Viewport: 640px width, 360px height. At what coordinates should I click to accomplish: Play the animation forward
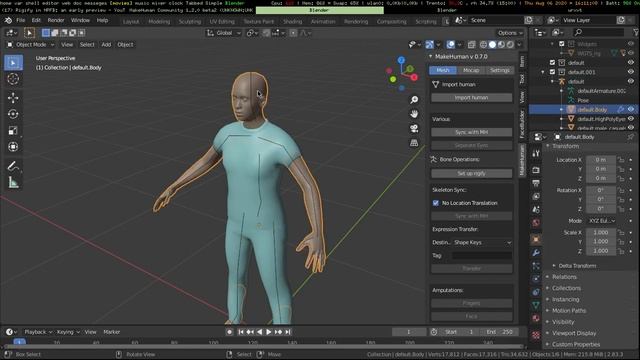click(x=269, y=332)
